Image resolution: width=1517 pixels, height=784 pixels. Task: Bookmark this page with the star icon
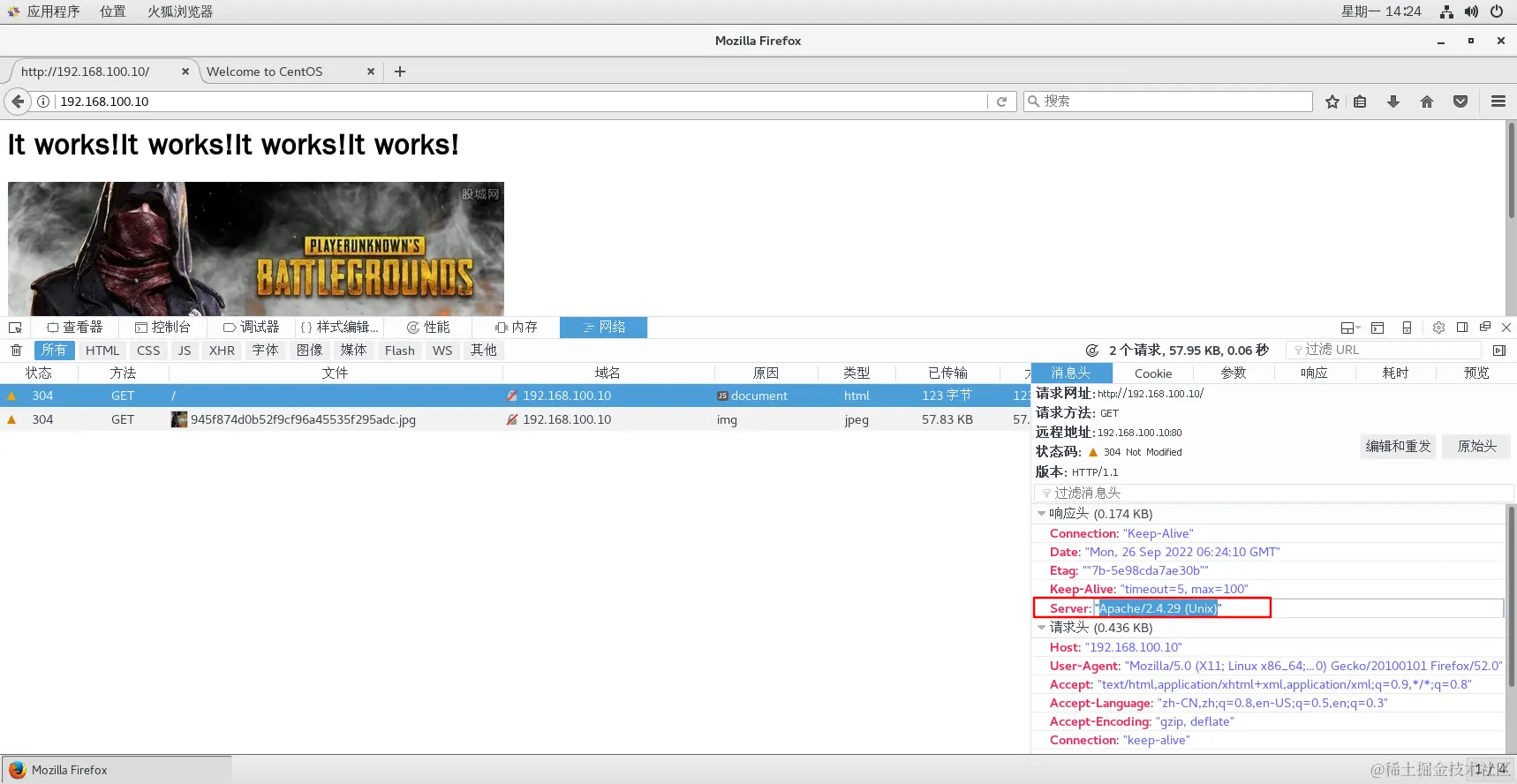click(1332, 102)
